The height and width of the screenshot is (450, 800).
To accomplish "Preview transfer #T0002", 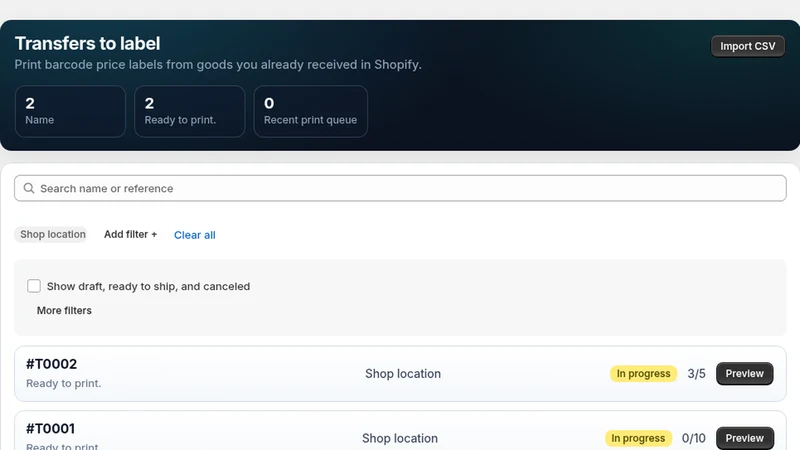I will click(744, 373).
